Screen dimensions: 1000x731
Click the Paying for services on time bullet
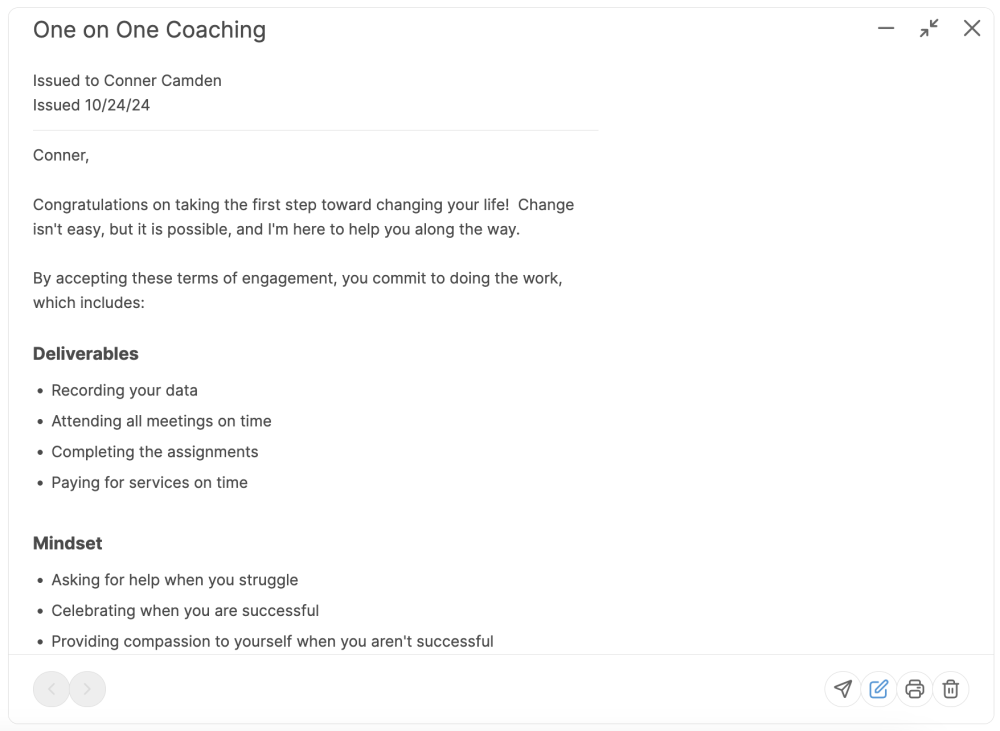point(149,482)
